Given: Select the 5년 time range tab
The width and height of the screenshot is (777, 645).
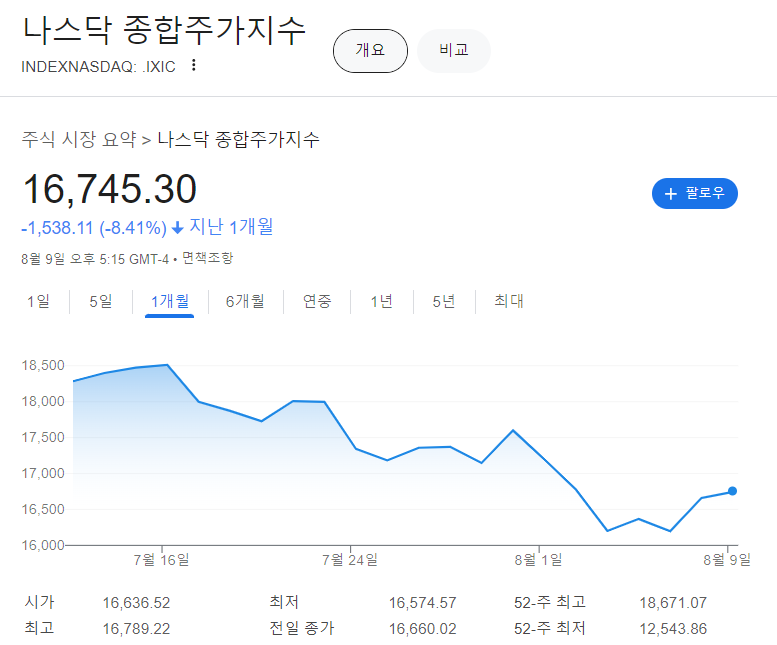Looking at the screenshot, I should click(x=444, y=301).
